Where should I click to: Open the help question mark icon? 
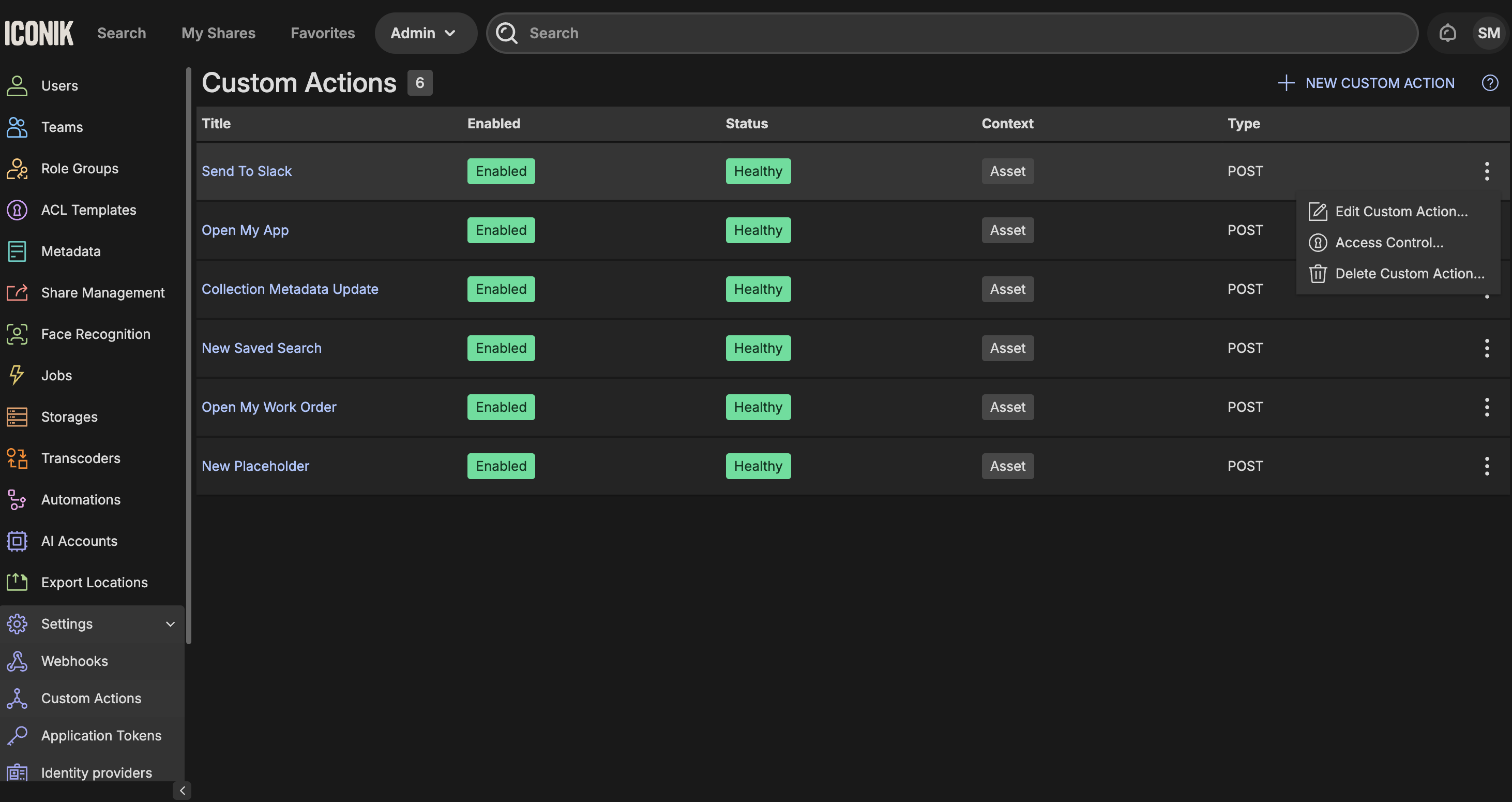[1490, 83]
